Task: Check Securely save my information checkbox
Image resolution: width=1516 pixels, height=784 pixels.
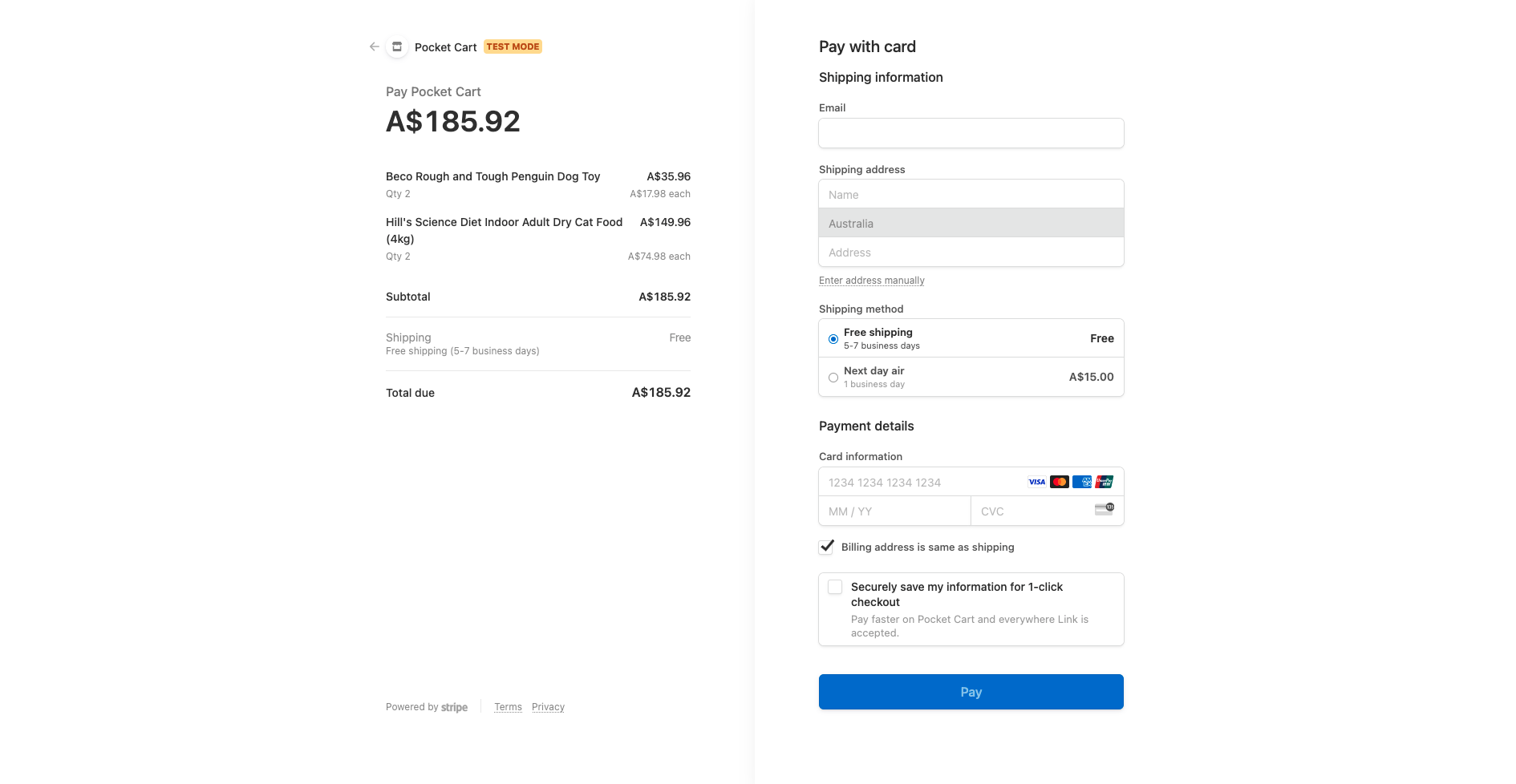Action: (835, 587)
